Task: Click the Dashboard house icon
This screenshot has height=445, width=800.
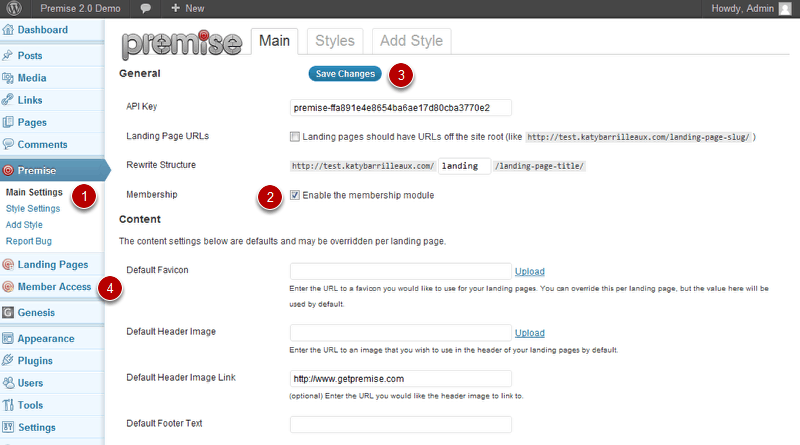Action: (8, 30)
